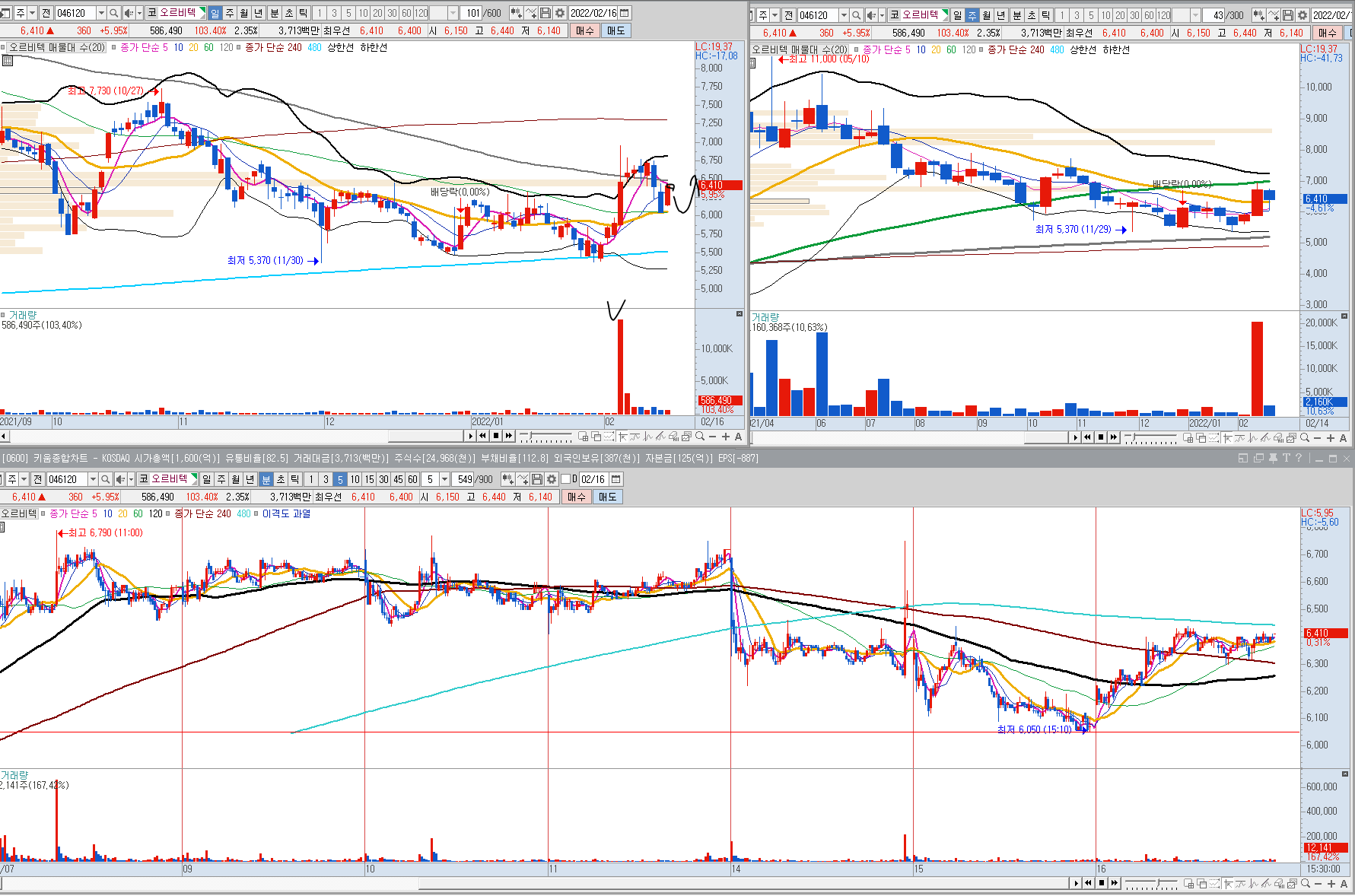Open settings gear in top-right chart toolbar
This screenshot has height=896, width=1355.
point(1303,15)
